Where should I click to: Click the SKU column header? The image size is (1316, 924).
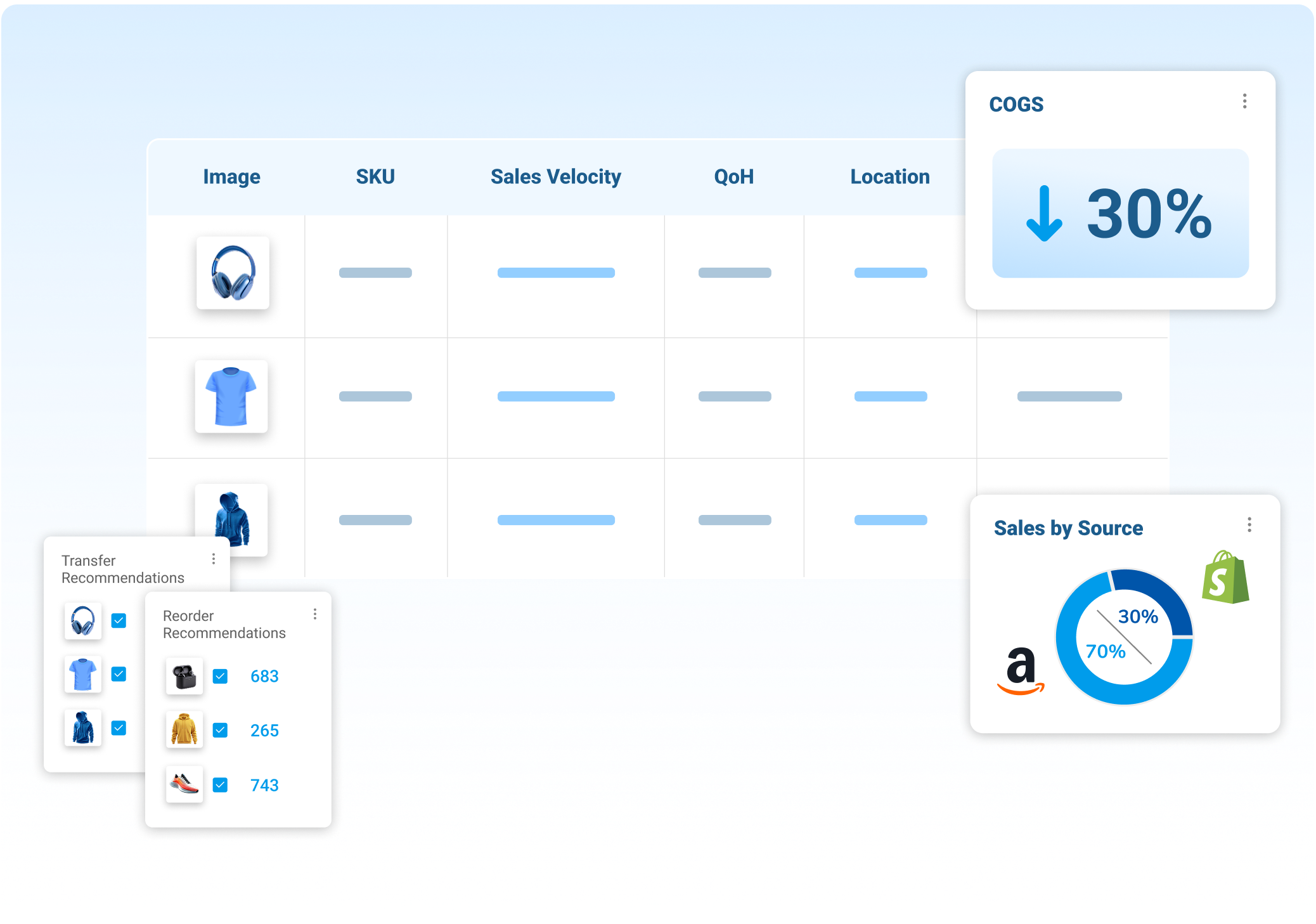point(375,177)
